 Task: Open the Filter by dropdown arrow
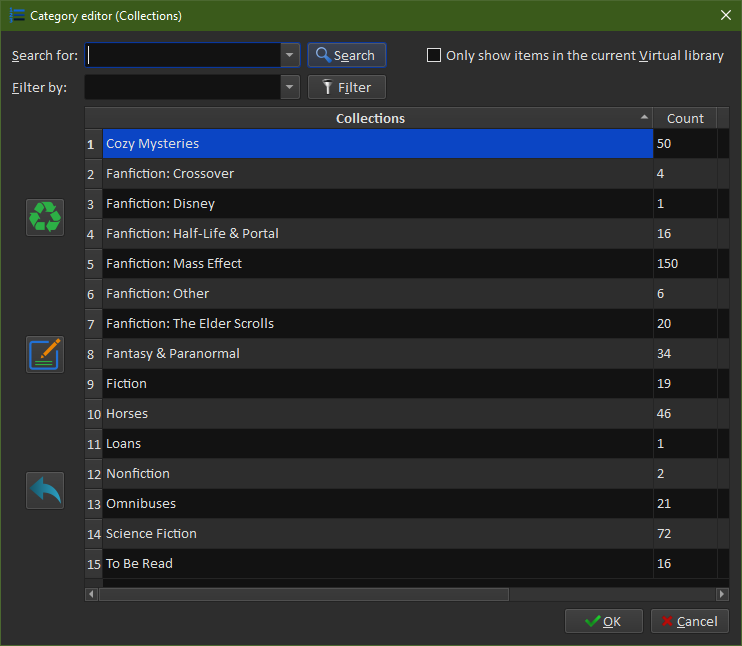[x=290, y=87]
